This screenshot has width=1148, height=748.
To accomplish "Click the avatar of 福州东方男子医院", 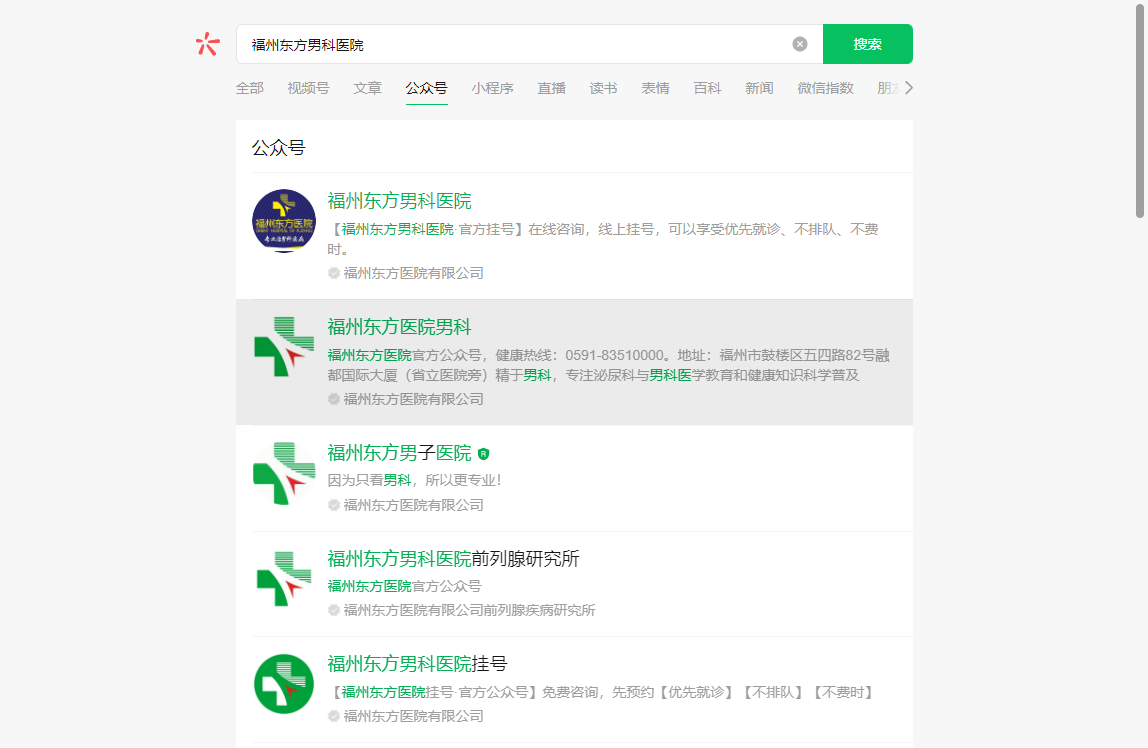I will (x=284, y=474).
